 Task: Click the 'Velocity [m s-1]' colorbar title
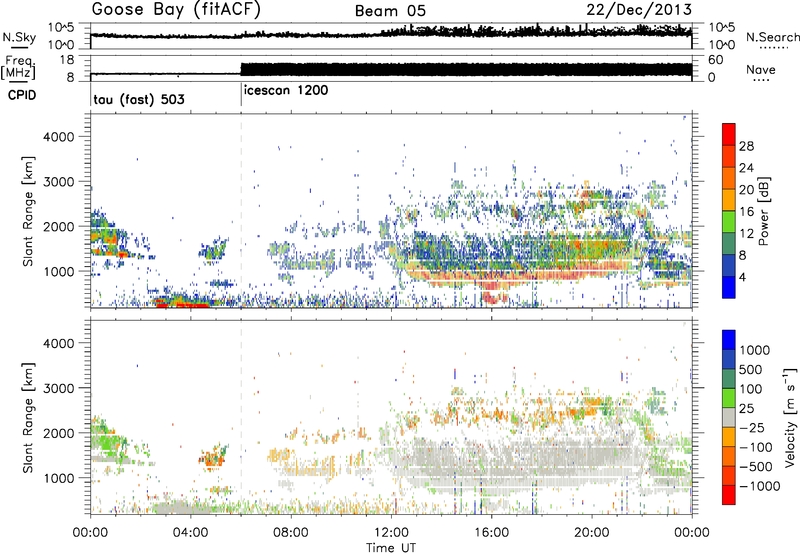tap(790, 417)
